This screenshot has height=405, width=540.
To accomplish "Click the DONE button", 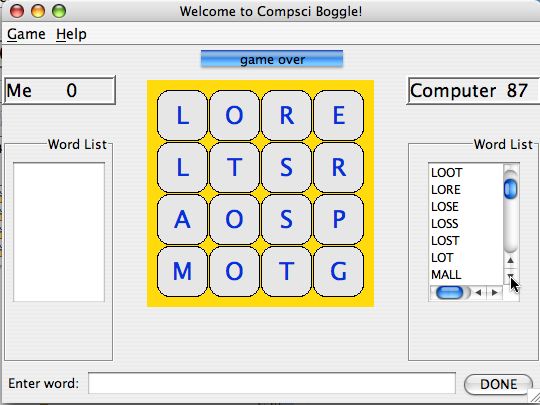I will coord(498,384).
